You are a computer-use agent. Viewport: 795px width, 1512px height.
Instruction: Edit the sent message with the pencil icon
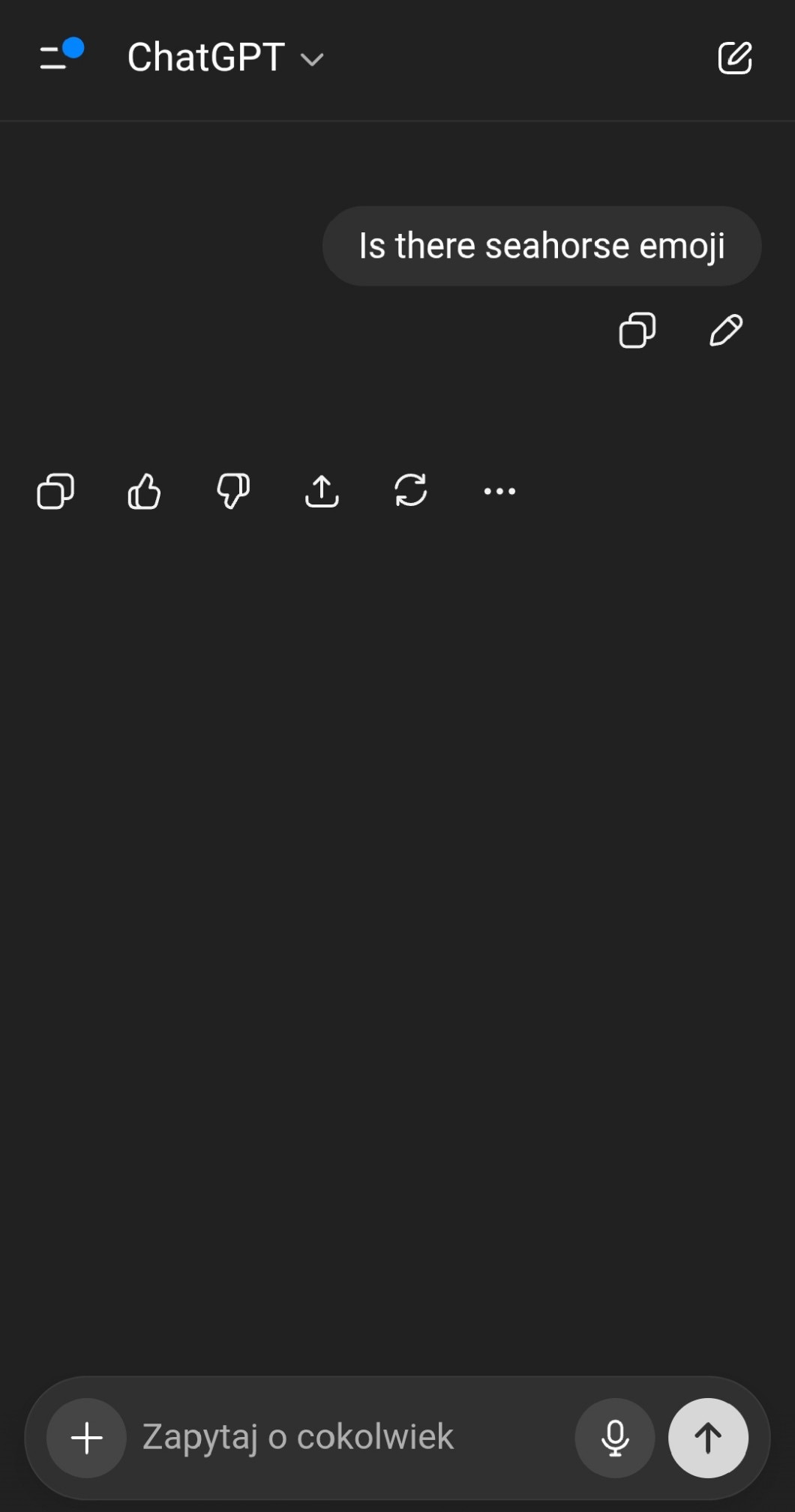[726, 330]
